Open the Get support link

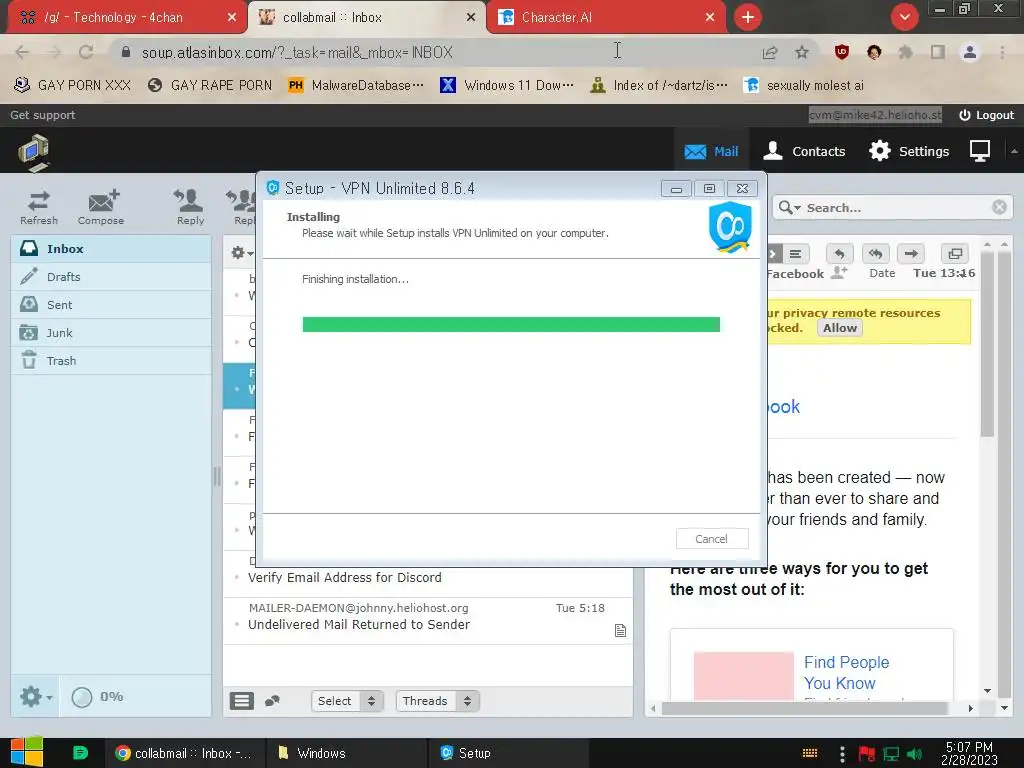tap(42, 115)
